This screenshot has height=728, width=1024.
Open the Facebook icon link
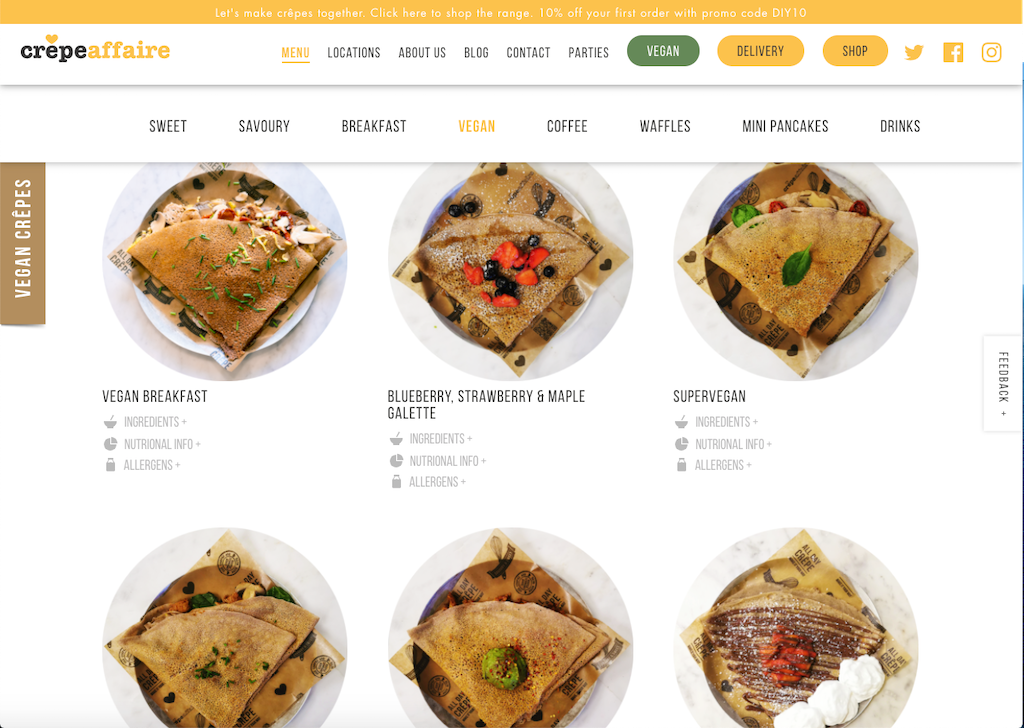(953, 52)
